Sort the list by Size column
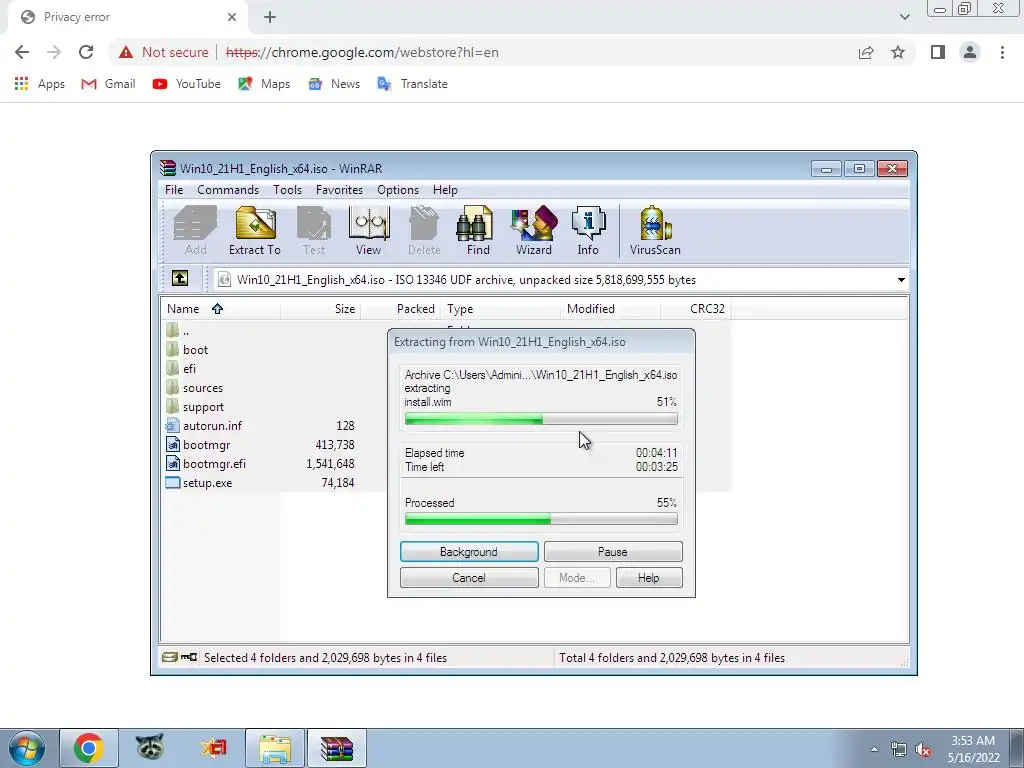 [320, 309]
